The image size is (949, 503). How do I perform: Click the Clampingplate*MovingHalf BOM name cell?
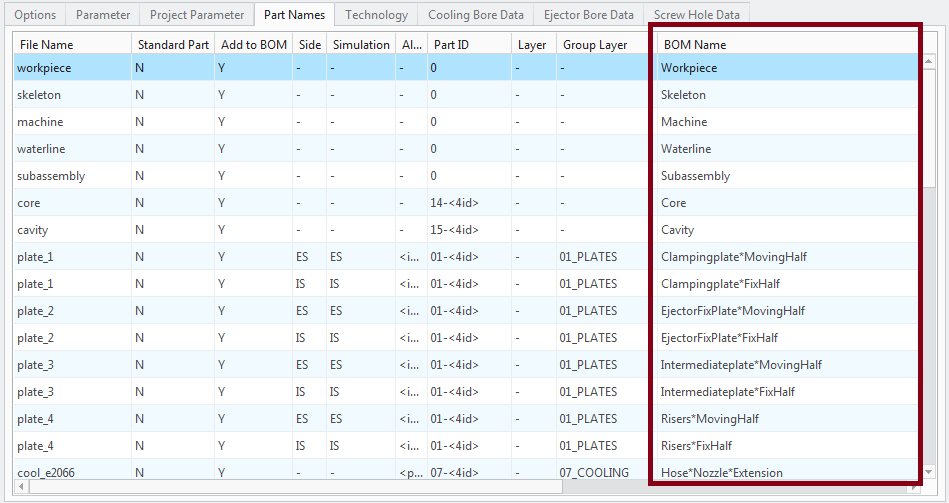[x=733, y=257]
